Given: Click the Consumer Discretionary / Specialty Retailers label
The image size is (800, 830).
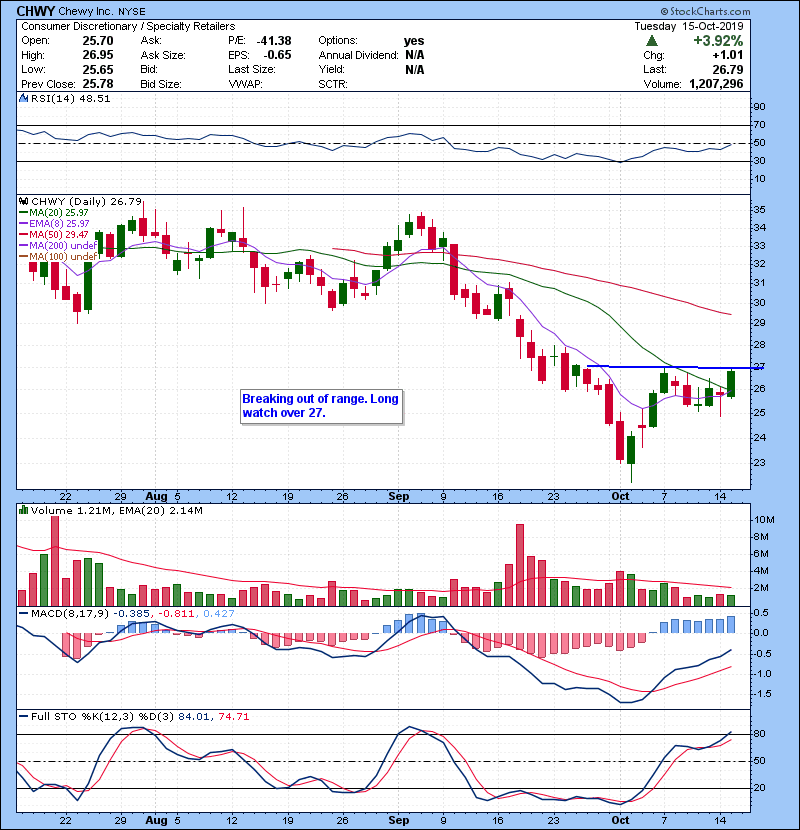Looking at the screenshot, I should tap(128, 26).
